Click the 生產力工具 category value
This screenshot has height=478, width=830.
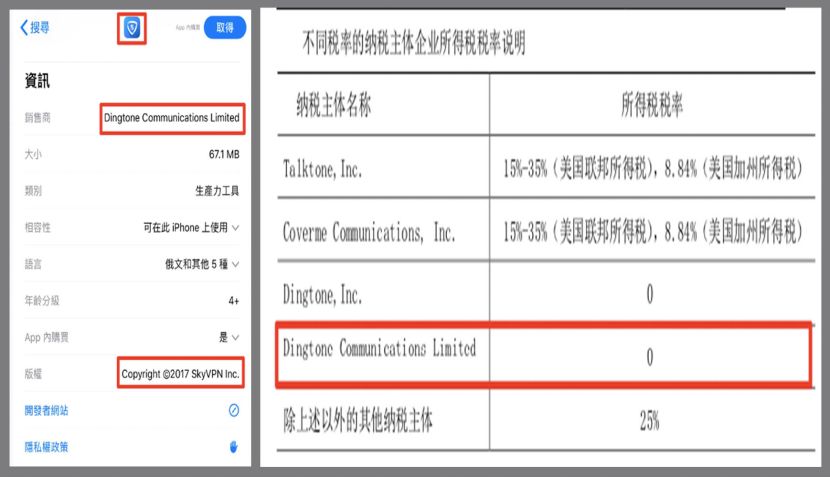217,191
